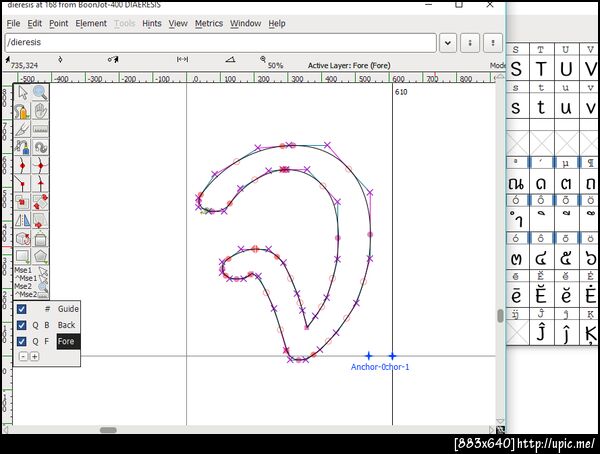Select the Anchor-0 anchor point cross

[x=368, y=356]
